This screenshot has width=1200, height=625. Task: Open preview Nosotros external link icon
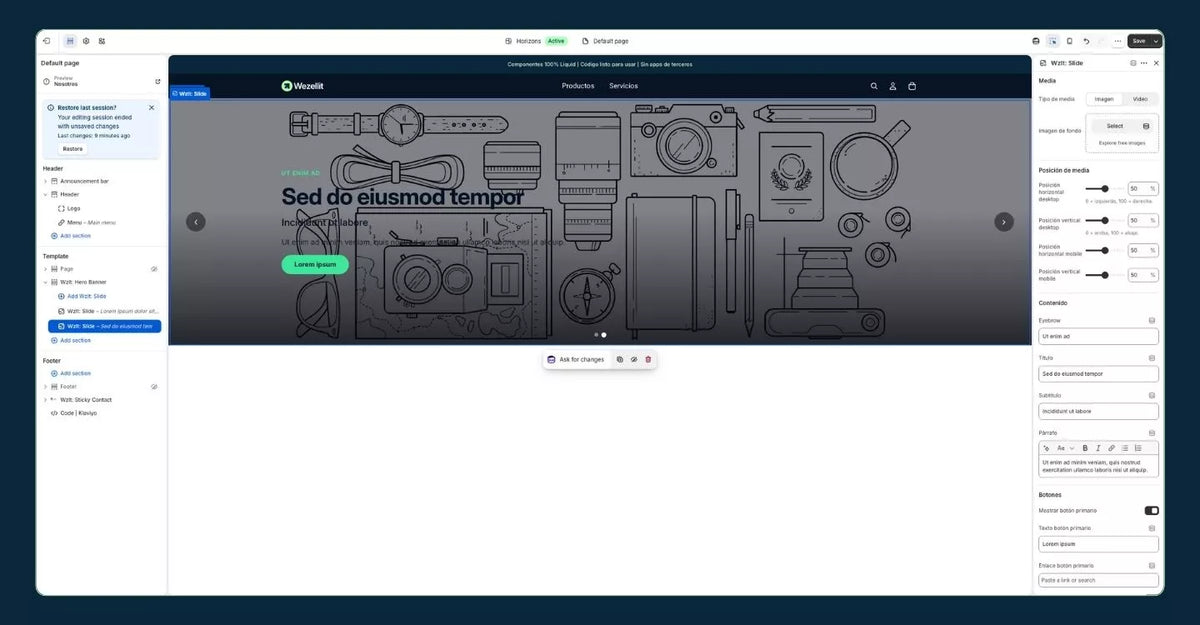click(157, 81)
